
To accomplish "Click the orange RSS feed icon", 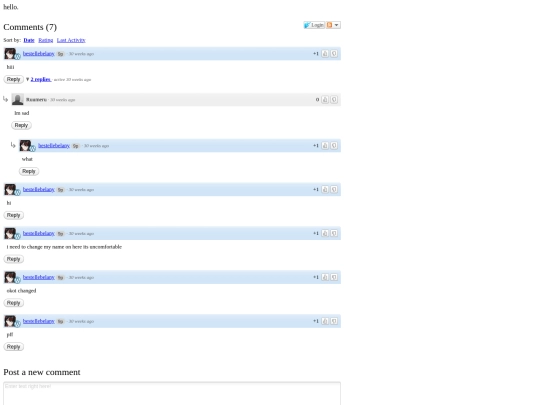I will (329, 25).
